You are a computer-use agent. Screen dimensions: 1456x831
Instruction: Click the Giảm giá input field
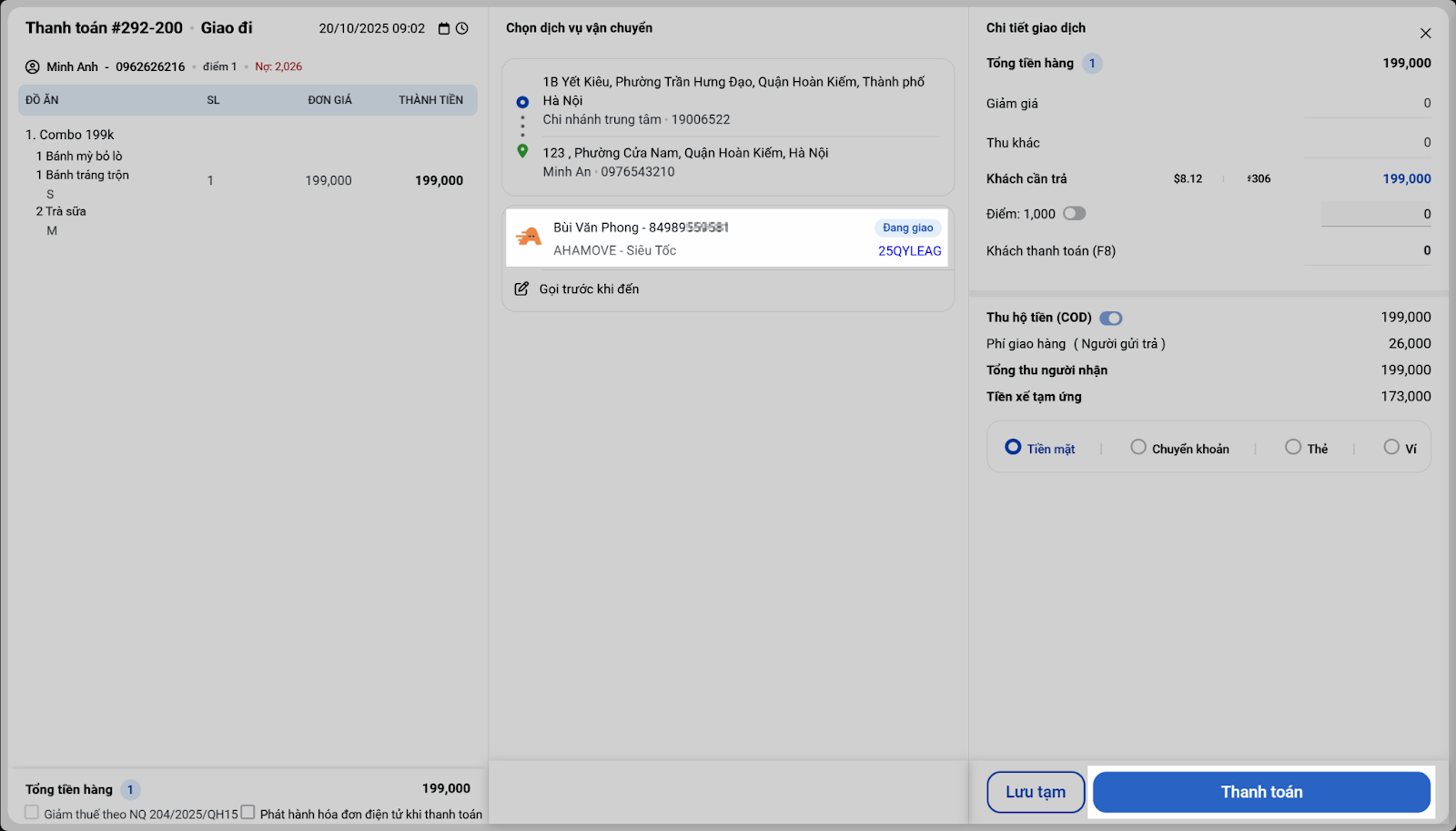point(1367,104)
